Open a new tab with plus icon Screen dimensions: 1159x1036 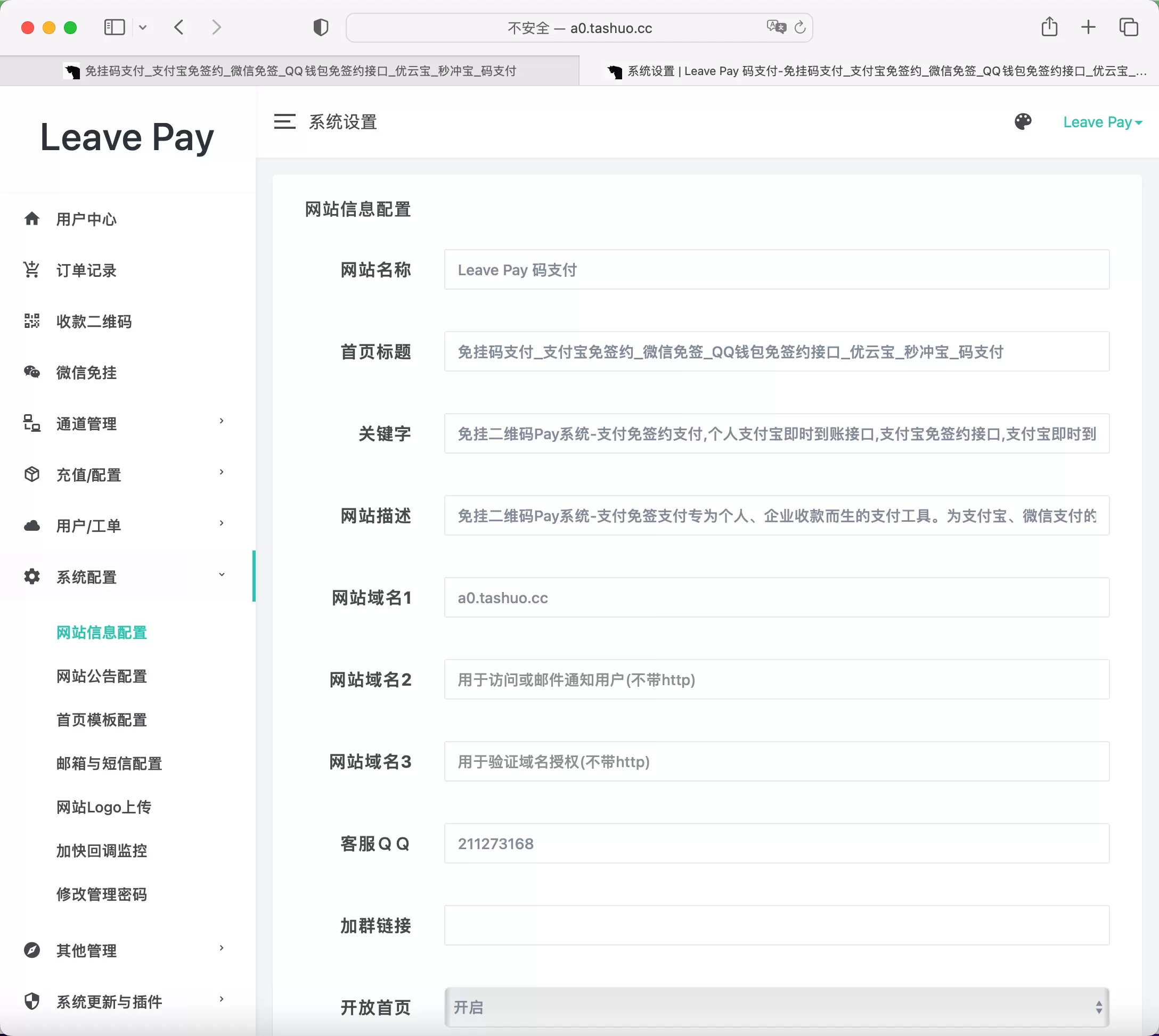(1088, 27)
